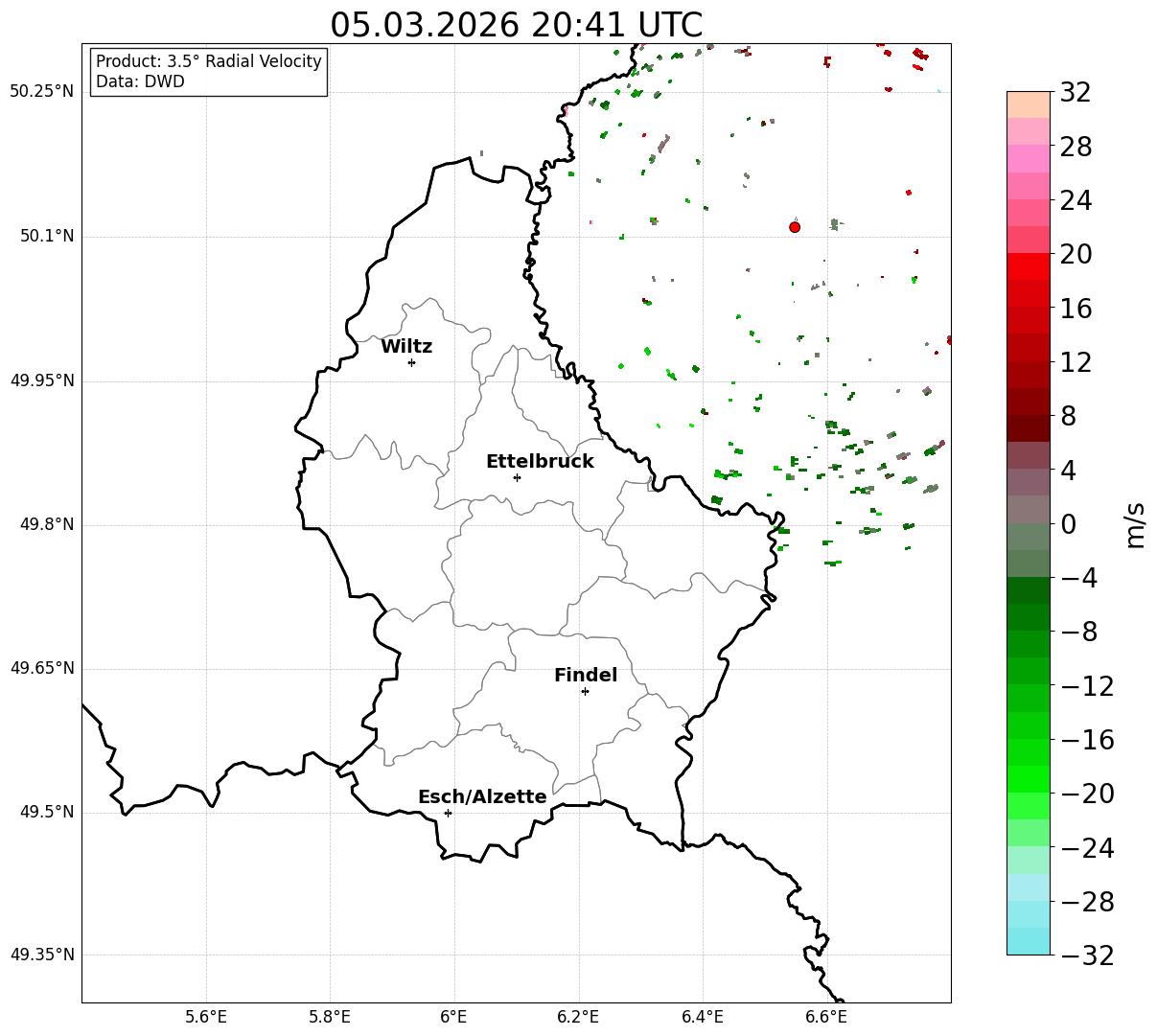Image resolution: width=1157 pixels, height=1036 pixels.
Task: Click the Findel city label
Action: (x=586, y=675)
